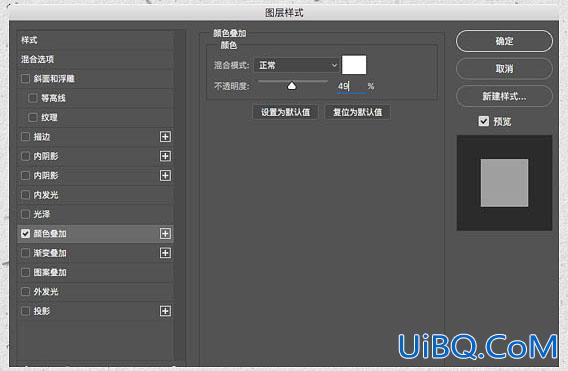Uncheck the 颜色叠加 checkbox

tap(25, 234)
